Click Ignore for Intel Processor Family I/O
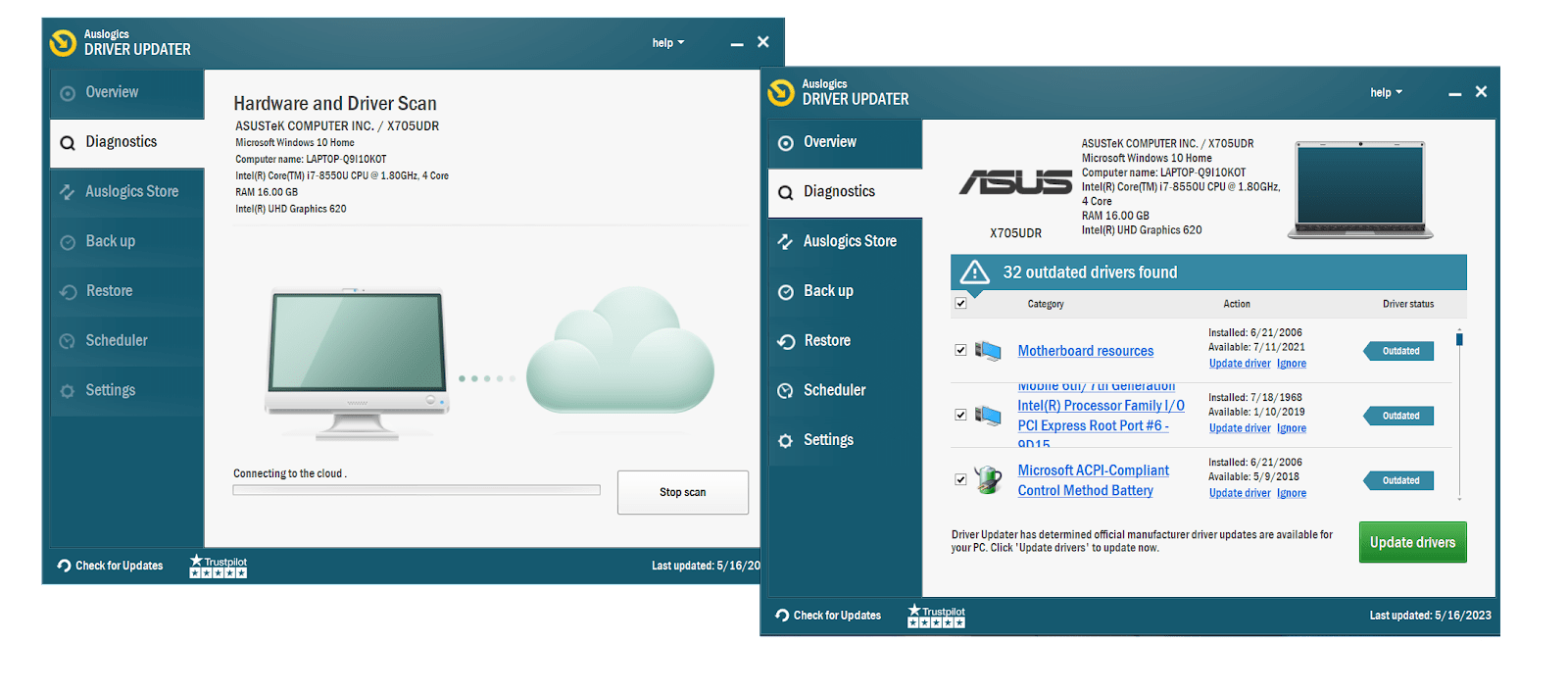1568x692 pixels. coord(1292,428)
